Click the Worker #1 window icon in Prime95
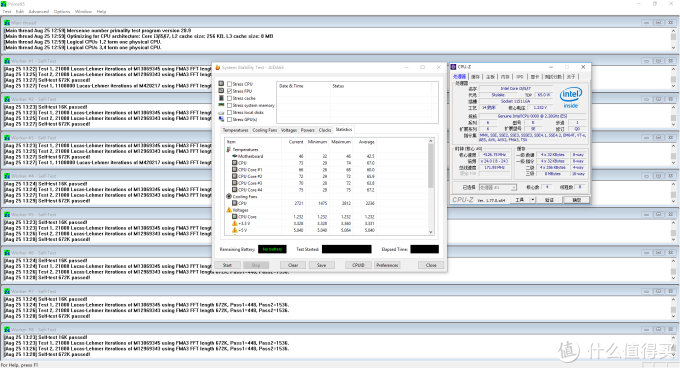This screenshot has width=680, height=368. [x=7, y=61]
